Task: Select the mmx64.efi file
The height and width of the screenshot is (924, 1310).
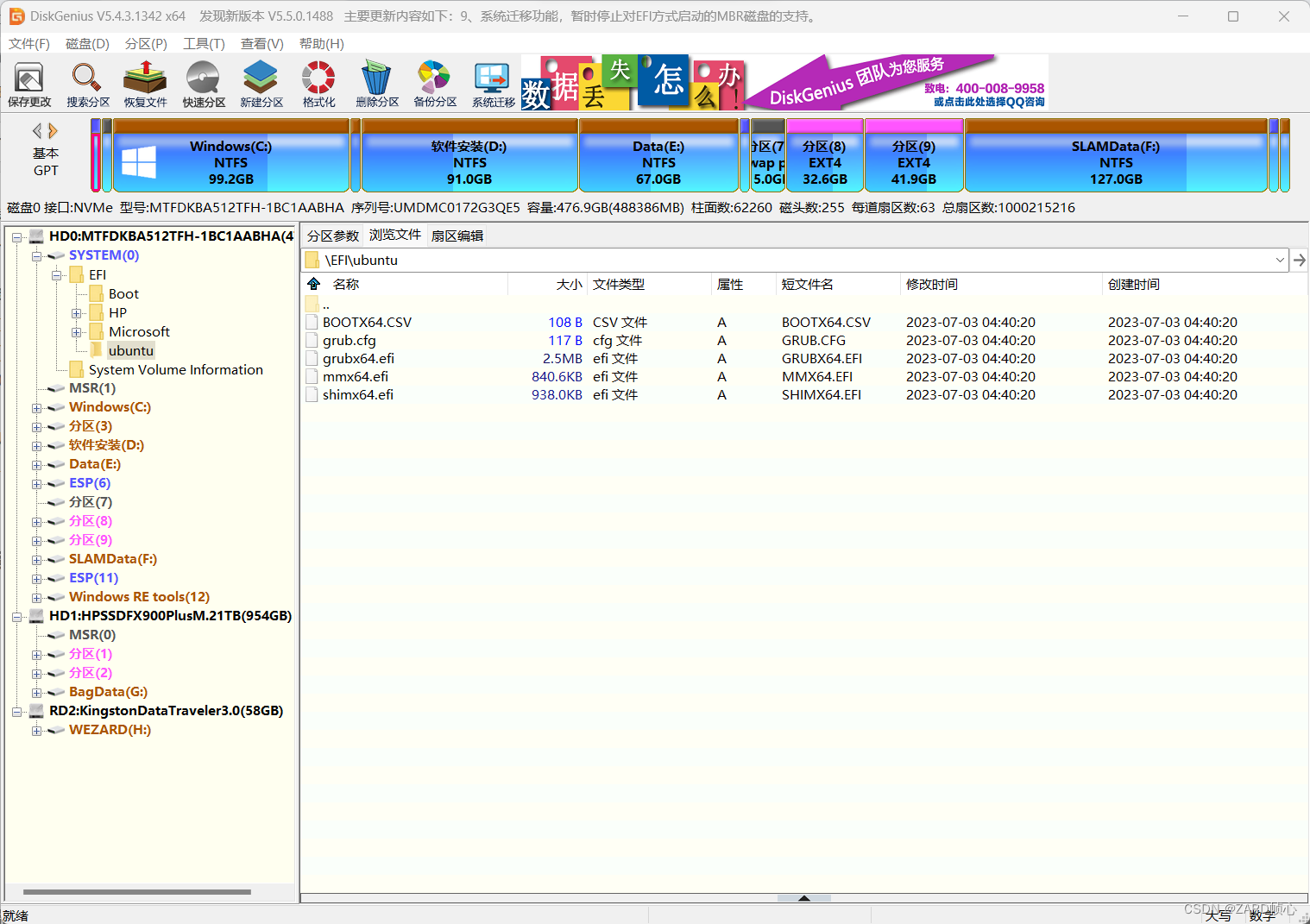Action: pos(356,376)
